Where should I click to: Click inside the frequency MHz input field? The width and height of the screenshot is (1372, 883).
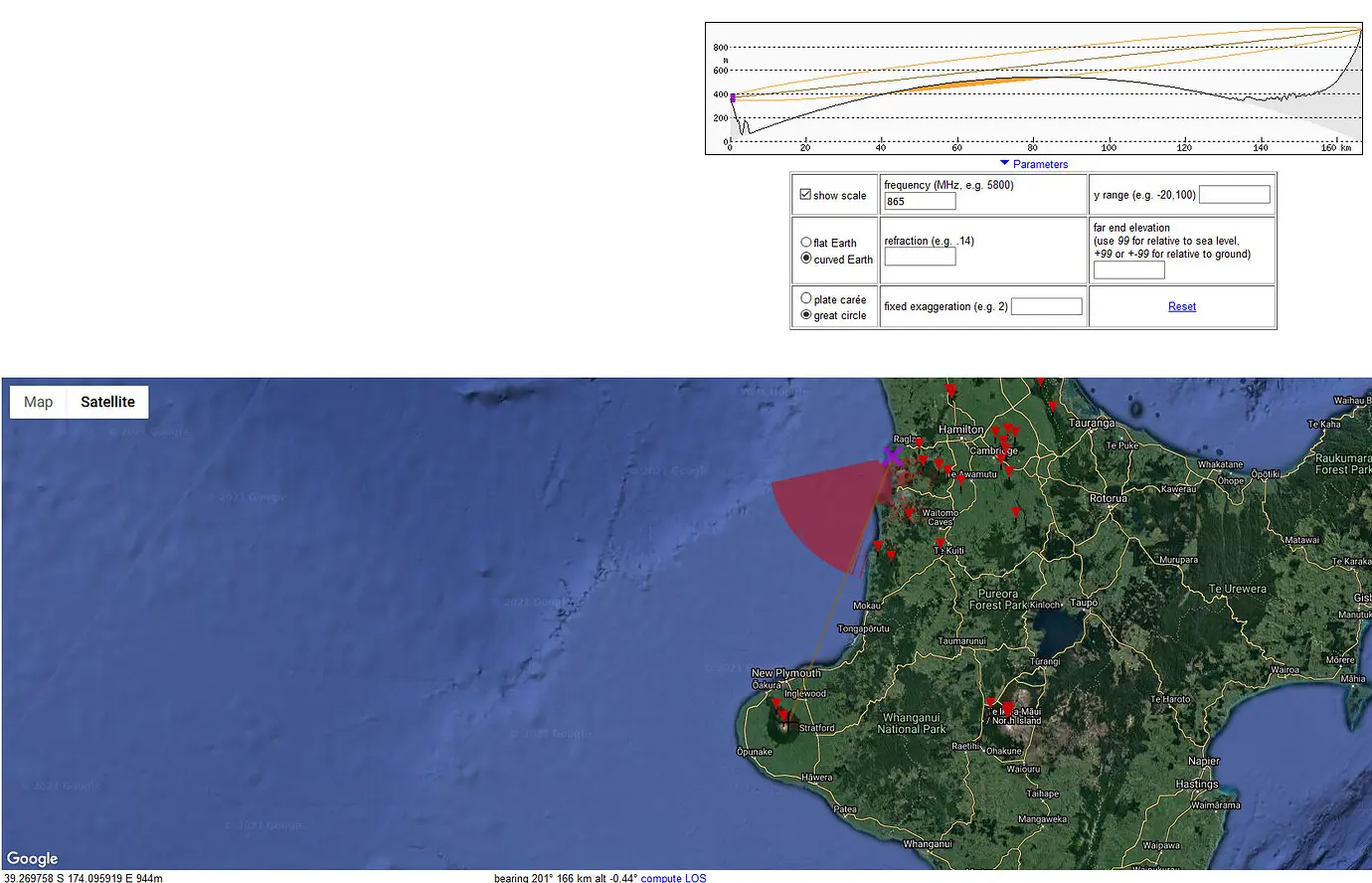pos(919,200)
